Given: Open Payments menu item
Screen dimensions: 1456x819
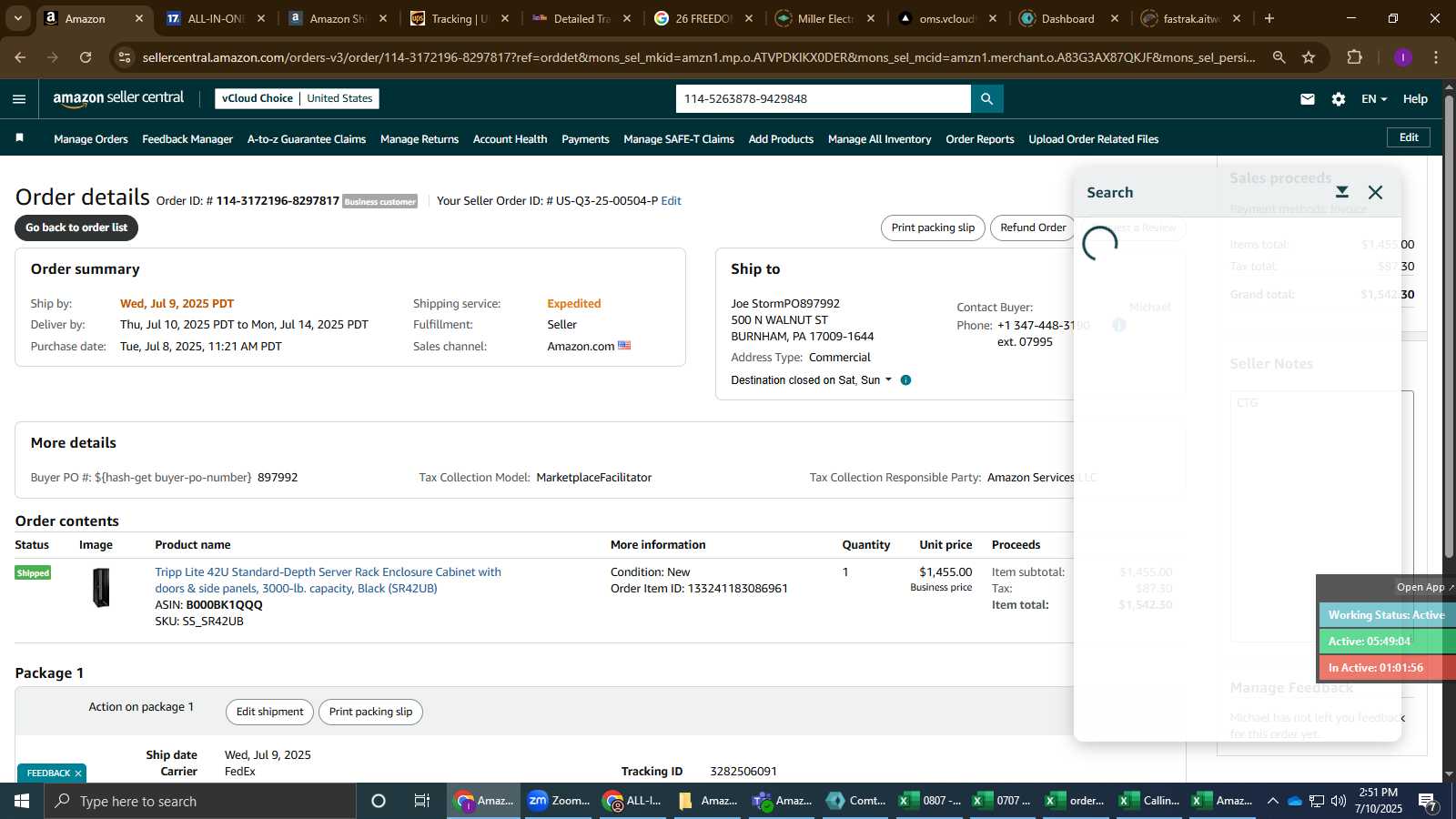Looking at the screenshot, I should pyautogui.click(x=585, y=139).
